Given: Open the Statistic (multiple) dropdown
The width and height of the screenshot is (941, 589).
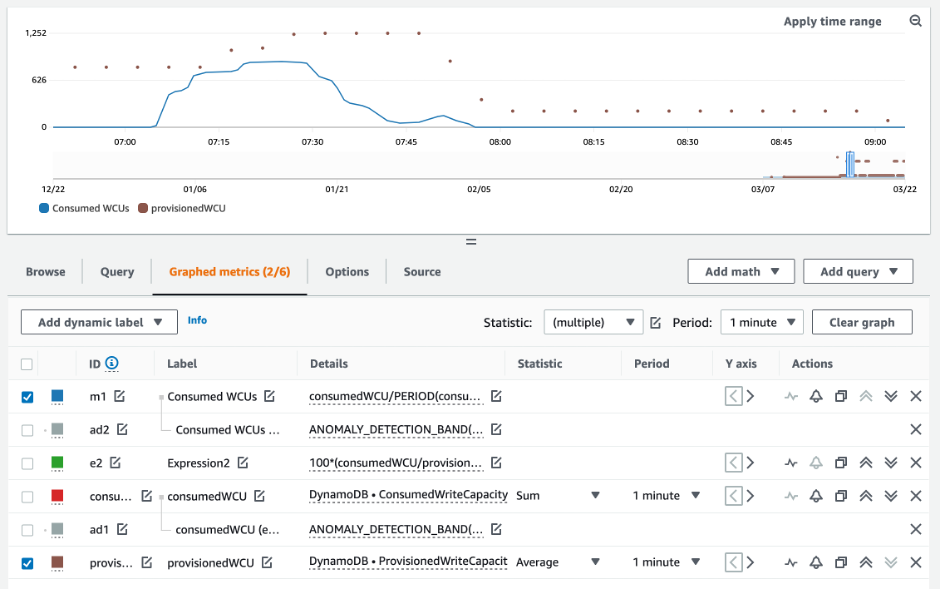Looking at the screenshot, I should (x=593, y=322).
